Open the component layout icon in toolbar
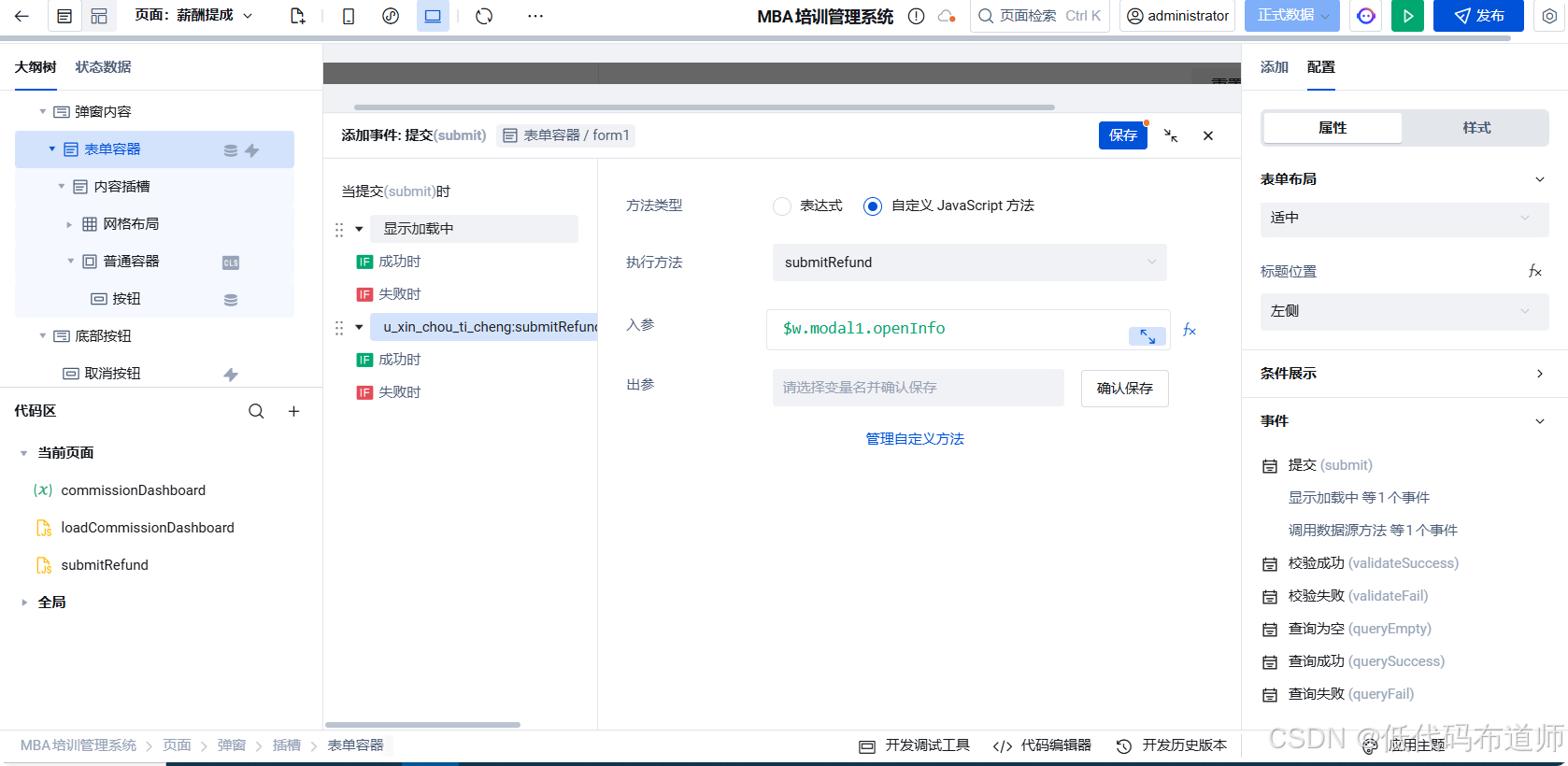 [99, 16]
